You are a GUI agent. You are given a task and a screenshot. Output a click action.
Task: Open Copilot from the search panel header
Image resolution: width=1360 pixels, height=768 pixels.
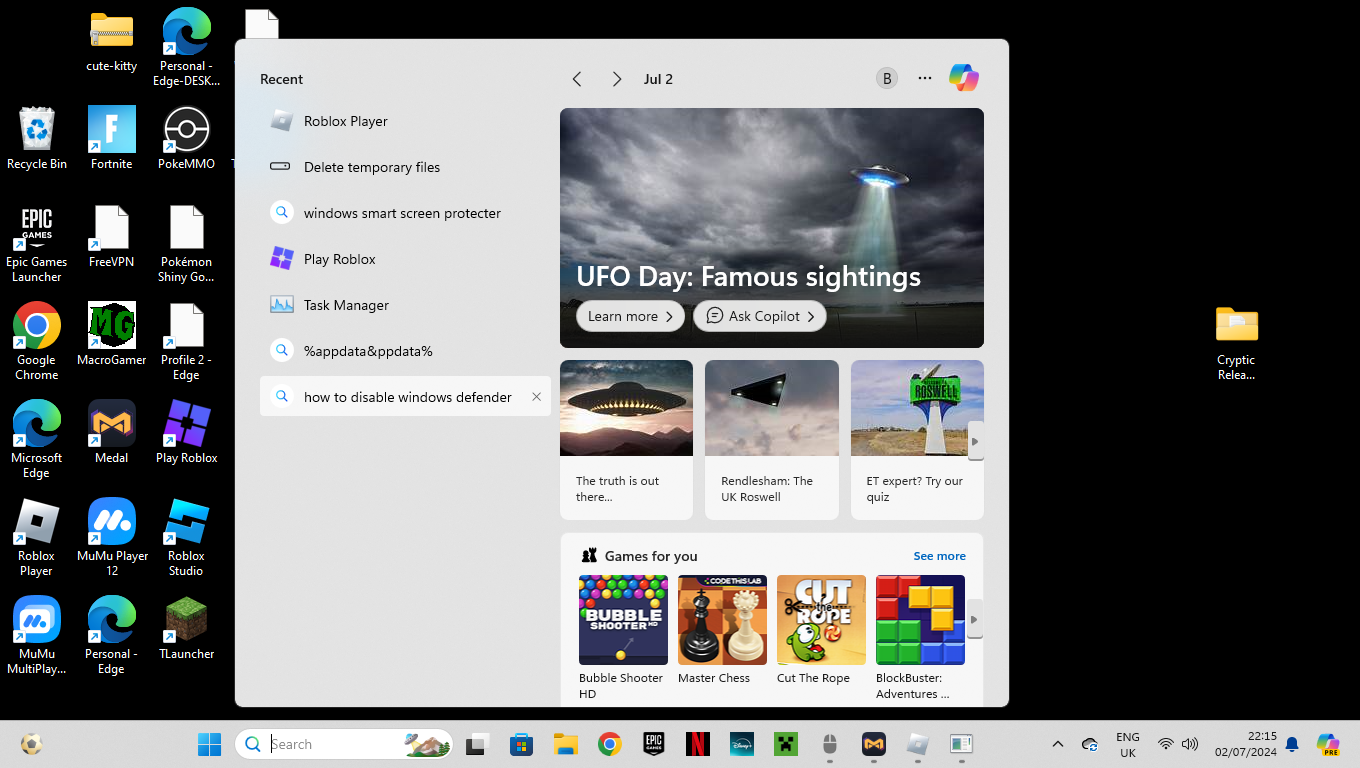click(x=964, y=78)
